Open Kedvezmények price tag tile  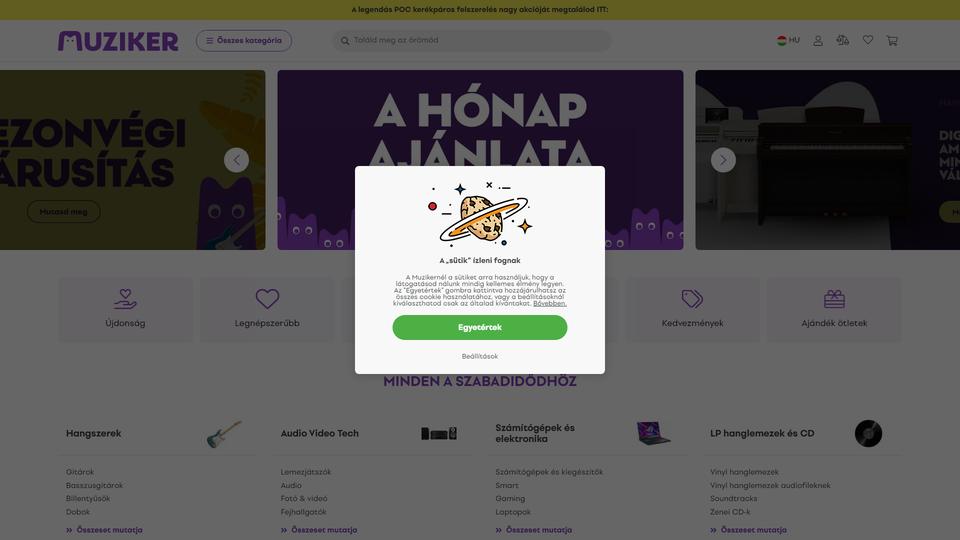tap(692, 309)
